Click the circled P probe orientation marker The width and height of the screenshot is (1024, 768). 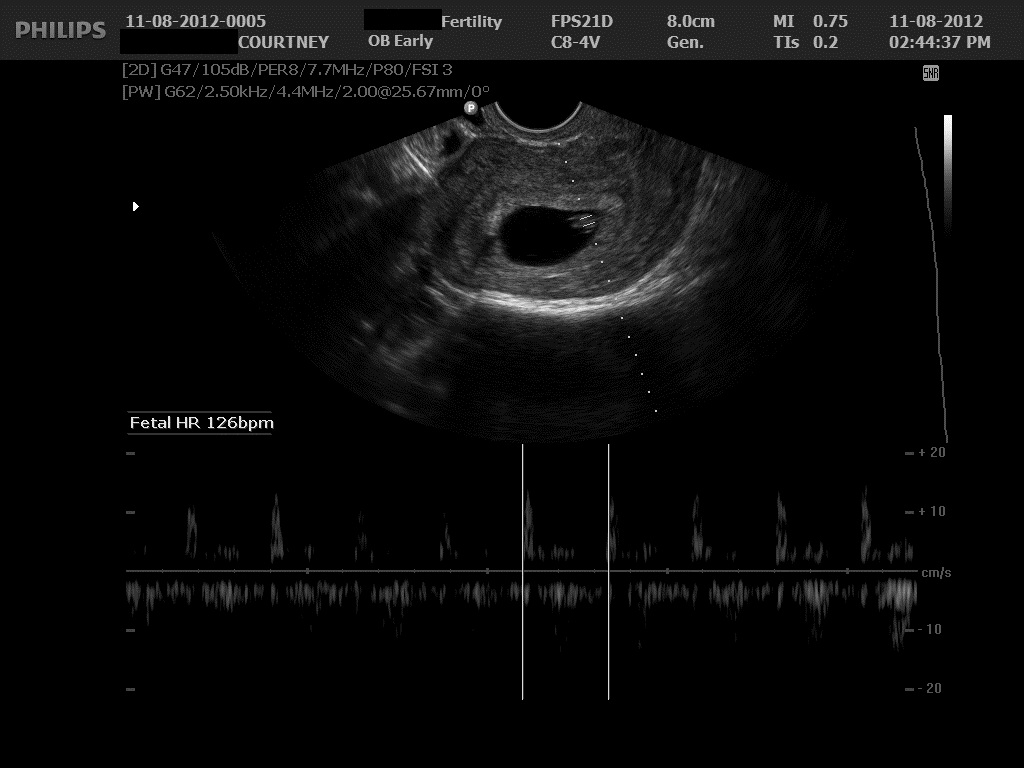point(470,108)
